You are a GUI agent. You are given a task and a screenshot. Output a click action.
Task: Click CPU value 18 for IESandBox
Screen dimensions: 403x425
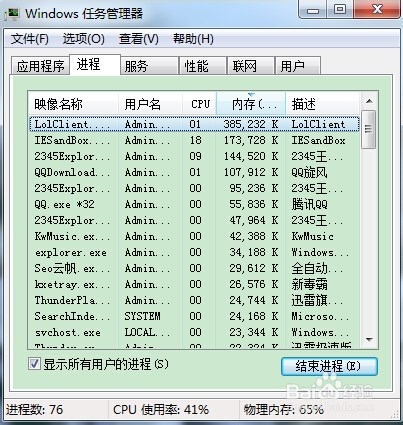195,140
